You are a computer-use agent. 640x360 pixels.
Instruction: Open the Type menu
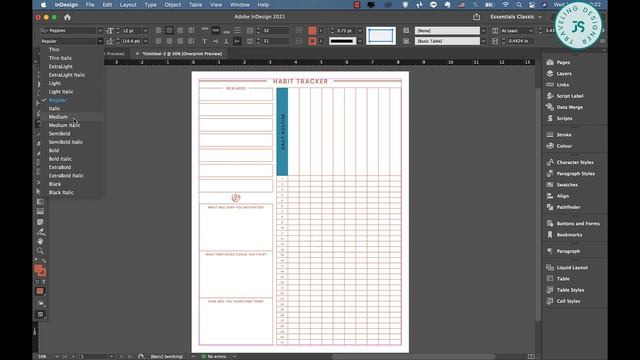(x=150, y=5)
